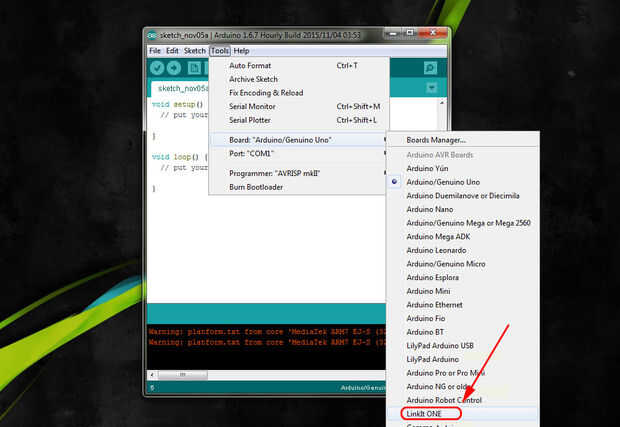Close the Arduino window
This screenshot has width=620, height=427.
[x=433, y=33]
